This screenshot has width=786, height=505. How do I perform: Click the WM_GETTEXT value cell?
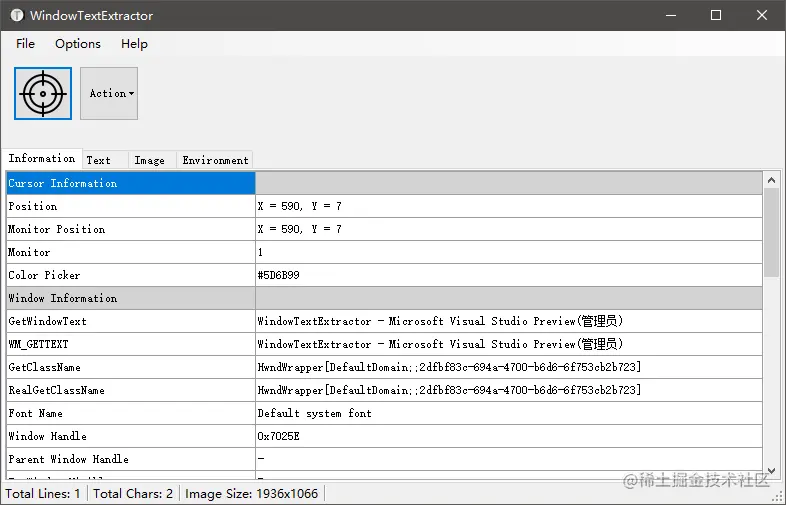[x=509, y=345]
